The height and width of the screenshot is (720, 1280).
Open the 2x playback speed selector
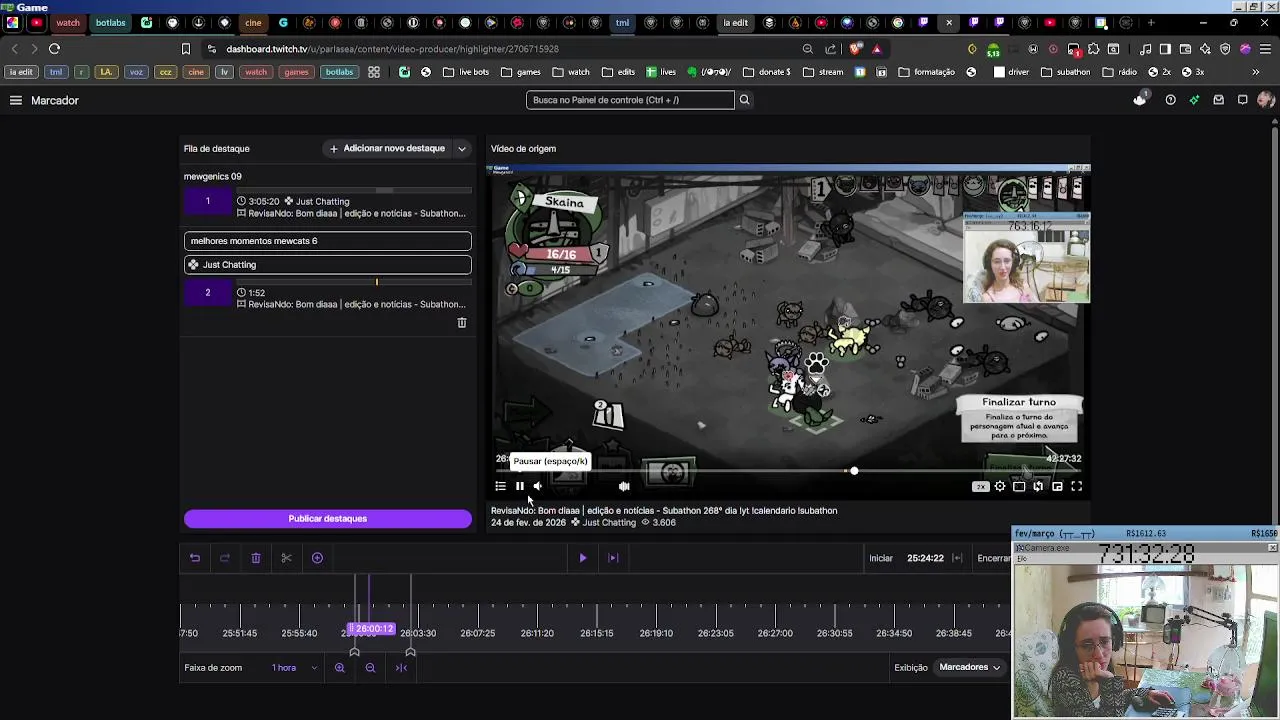(981, 487)
